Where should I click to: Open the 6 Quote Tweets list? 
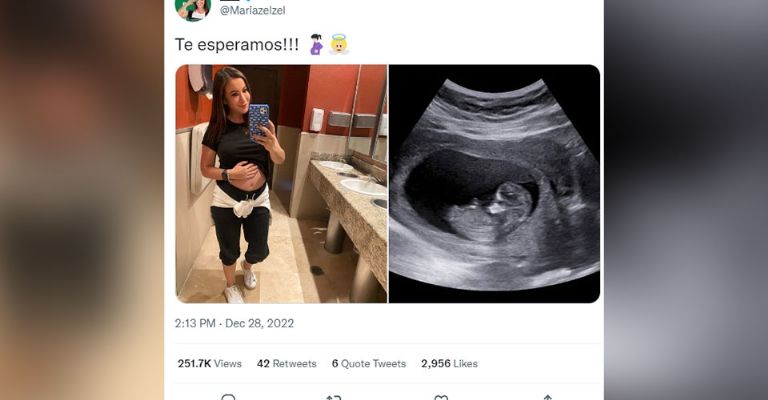(368, 364)
